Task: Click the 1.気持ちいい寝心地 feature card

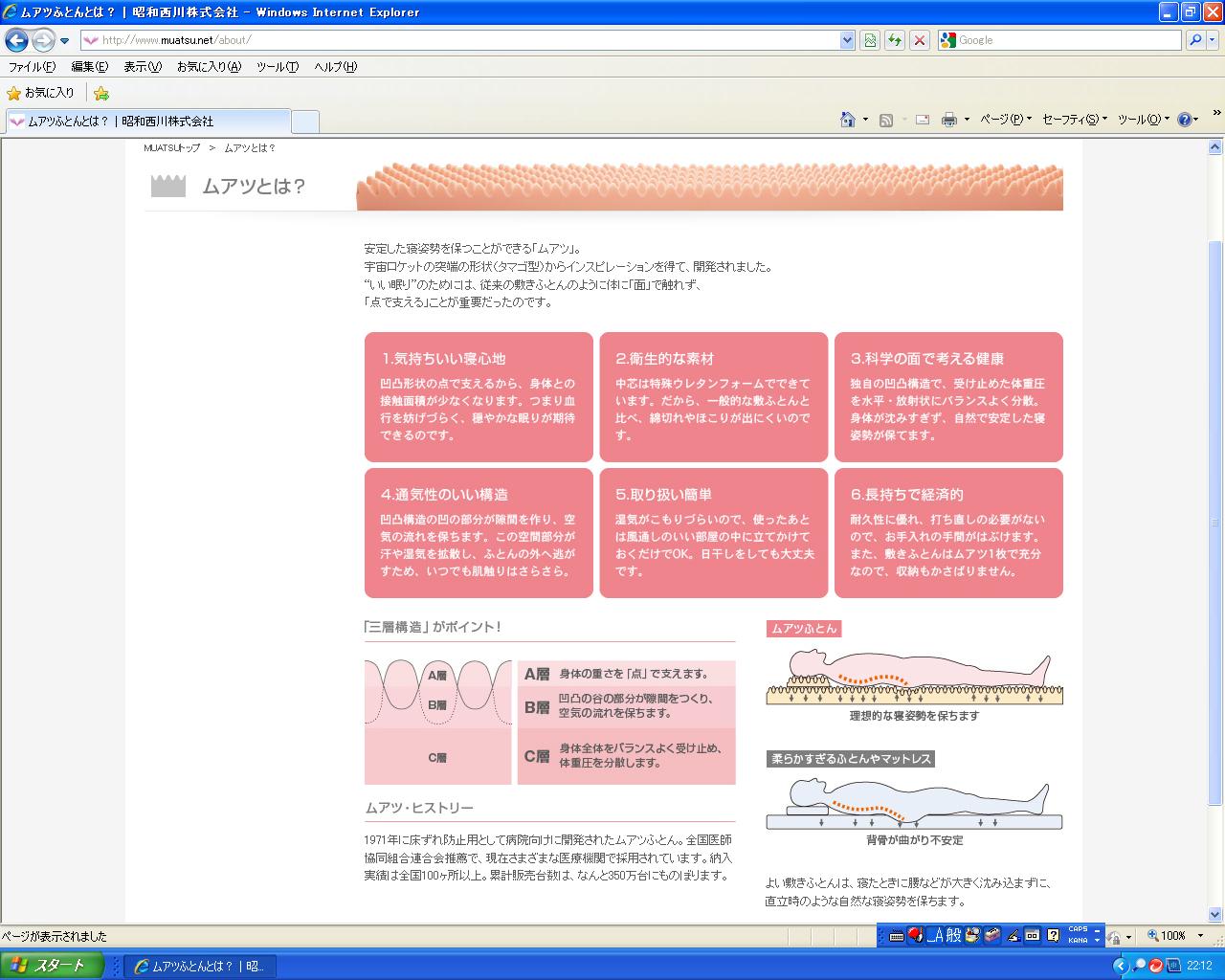Action: tap(479, 397)
